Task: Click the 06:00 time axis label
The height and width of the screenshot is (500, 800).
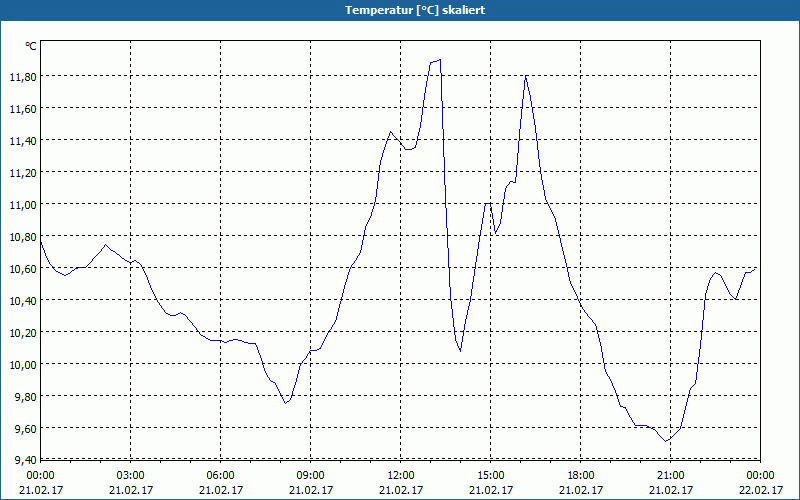Action: coord(220,476)
